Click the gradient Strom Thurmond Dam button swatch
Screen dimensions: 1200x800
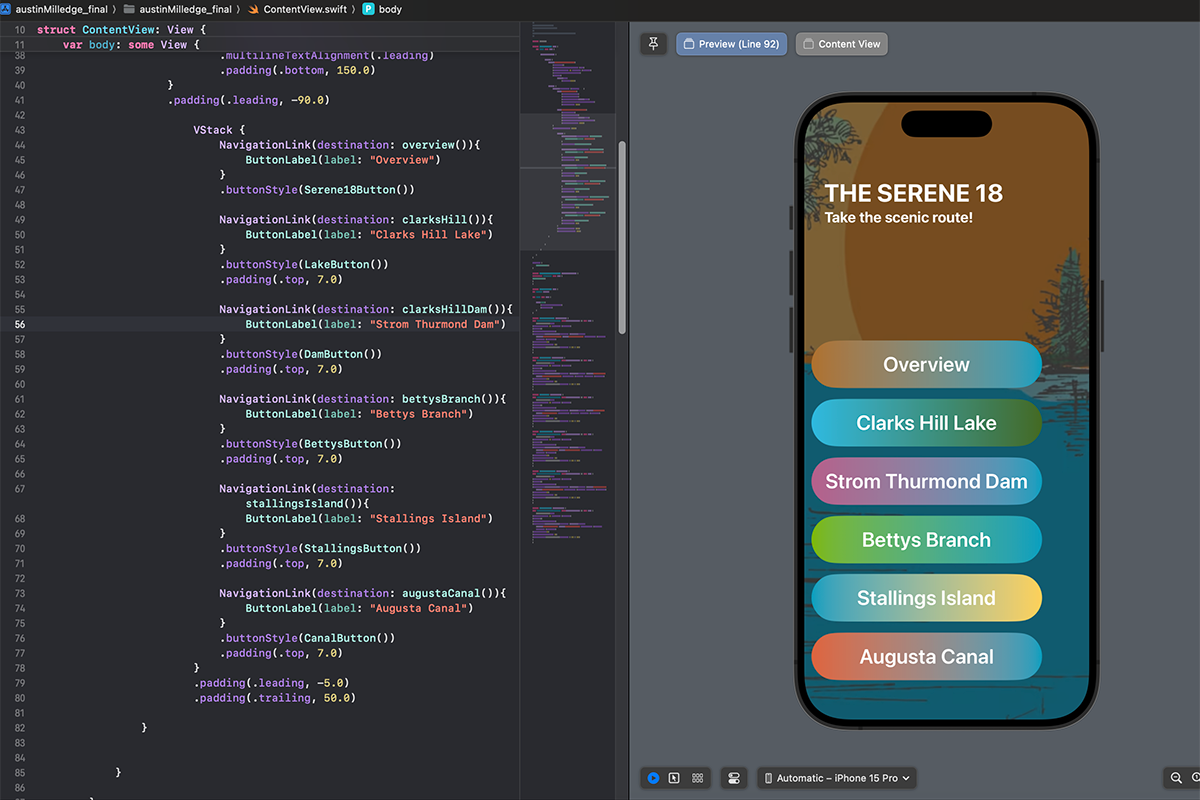[925, 481]
